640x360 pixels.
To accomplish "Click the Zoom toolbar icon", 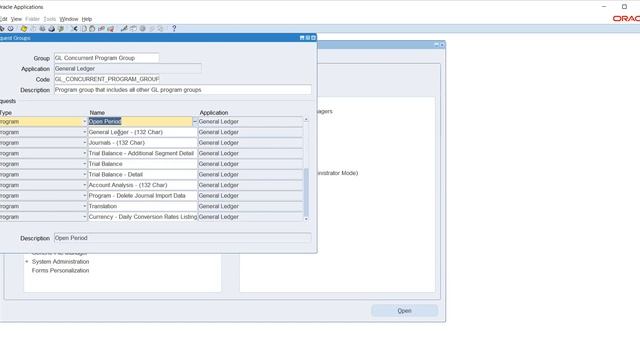I will coord(133,29).
